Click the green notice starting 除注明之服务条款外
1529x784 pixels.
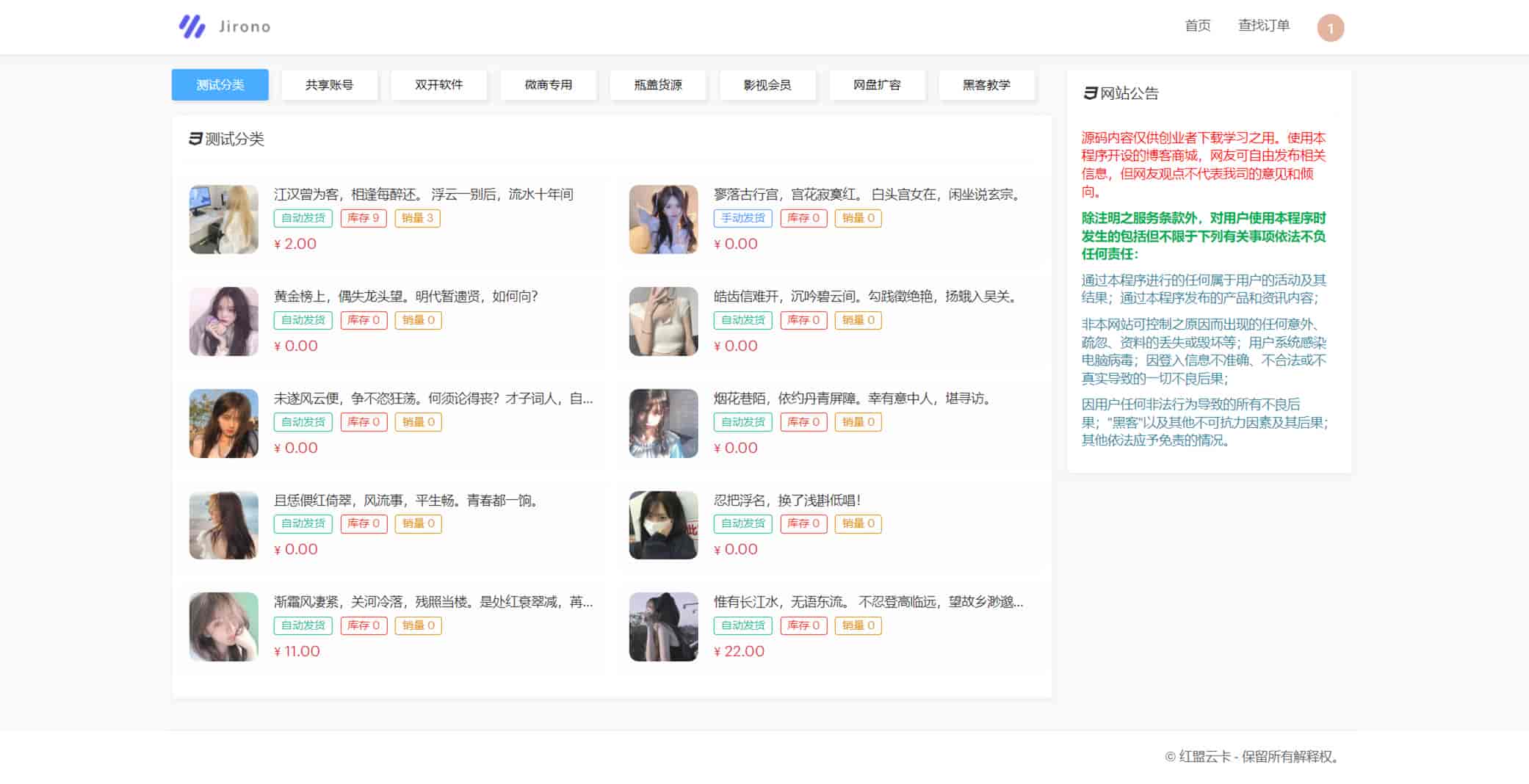click(1204, 236)
